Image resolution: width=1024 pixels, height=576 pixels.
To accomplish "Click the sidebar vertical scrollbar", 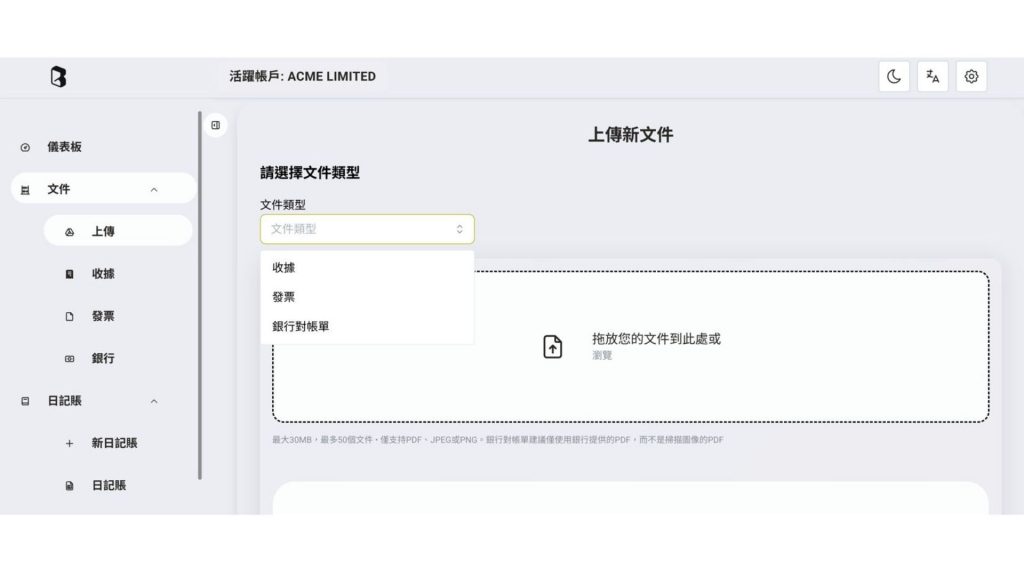I will click(200, 295).
